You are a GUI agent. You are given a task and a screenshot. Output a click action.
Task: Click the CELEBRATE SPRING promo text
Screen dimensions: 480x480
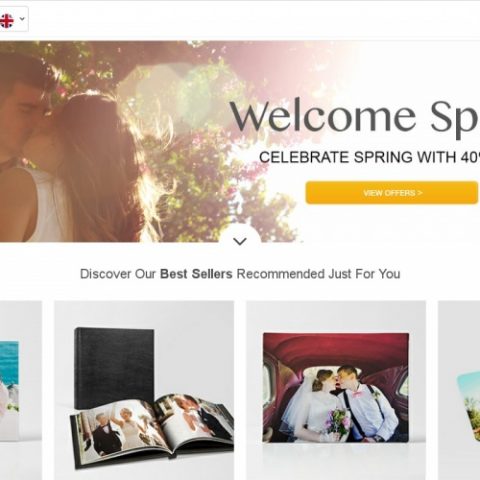369,157
